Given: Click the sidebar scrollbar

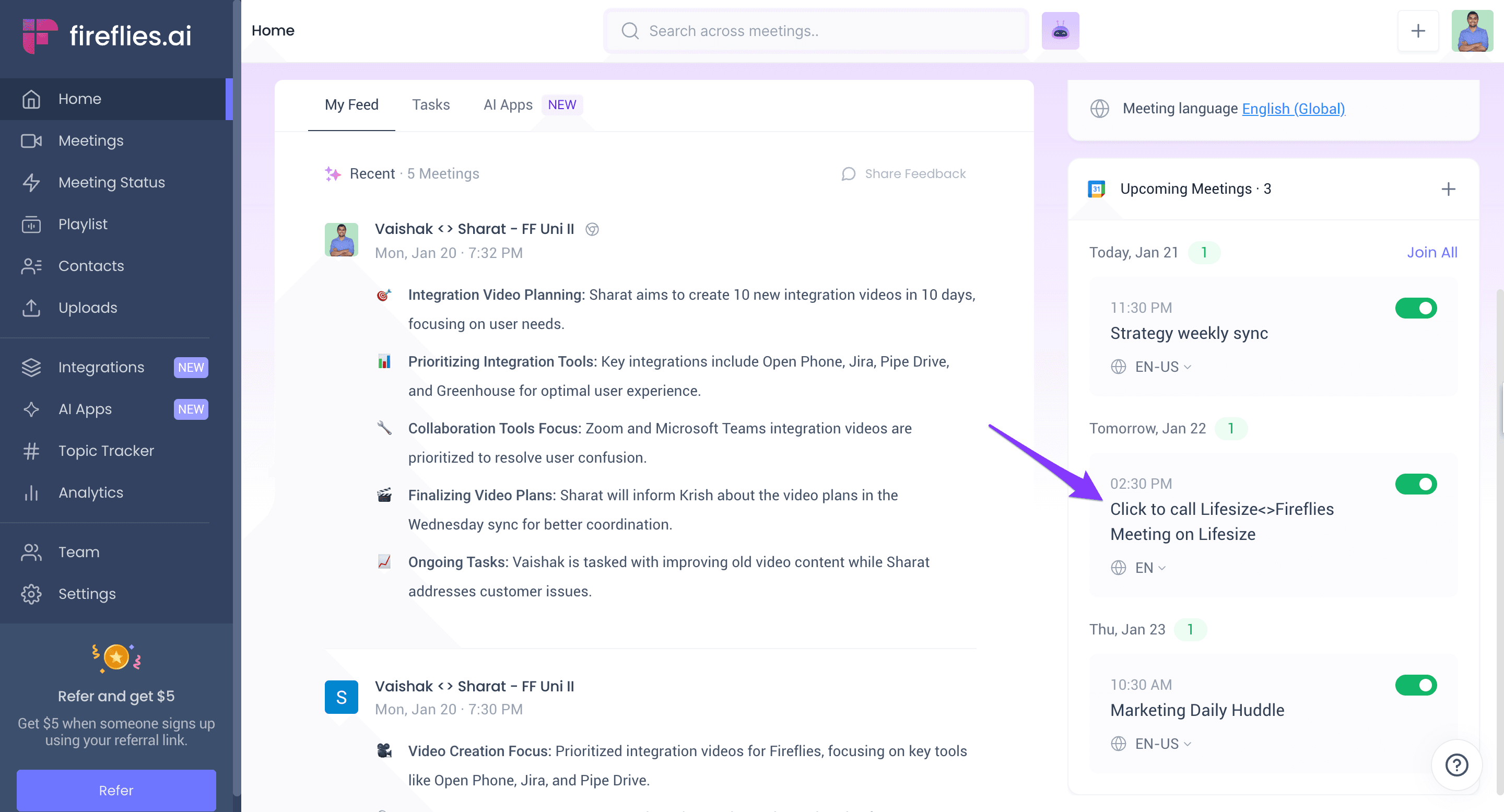Looking at the screenshot, I should 237,397.
